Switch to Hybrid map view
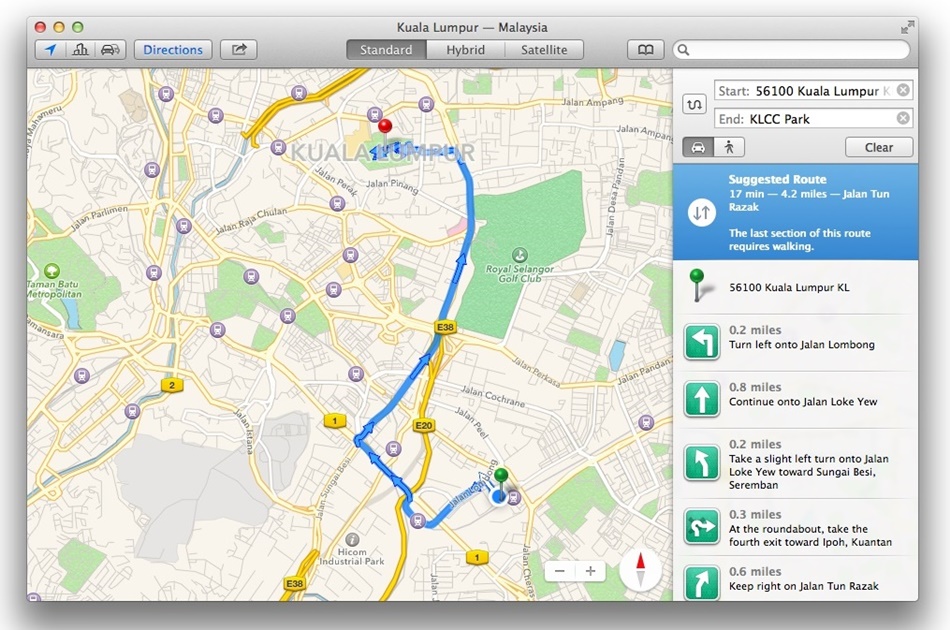 465,50
